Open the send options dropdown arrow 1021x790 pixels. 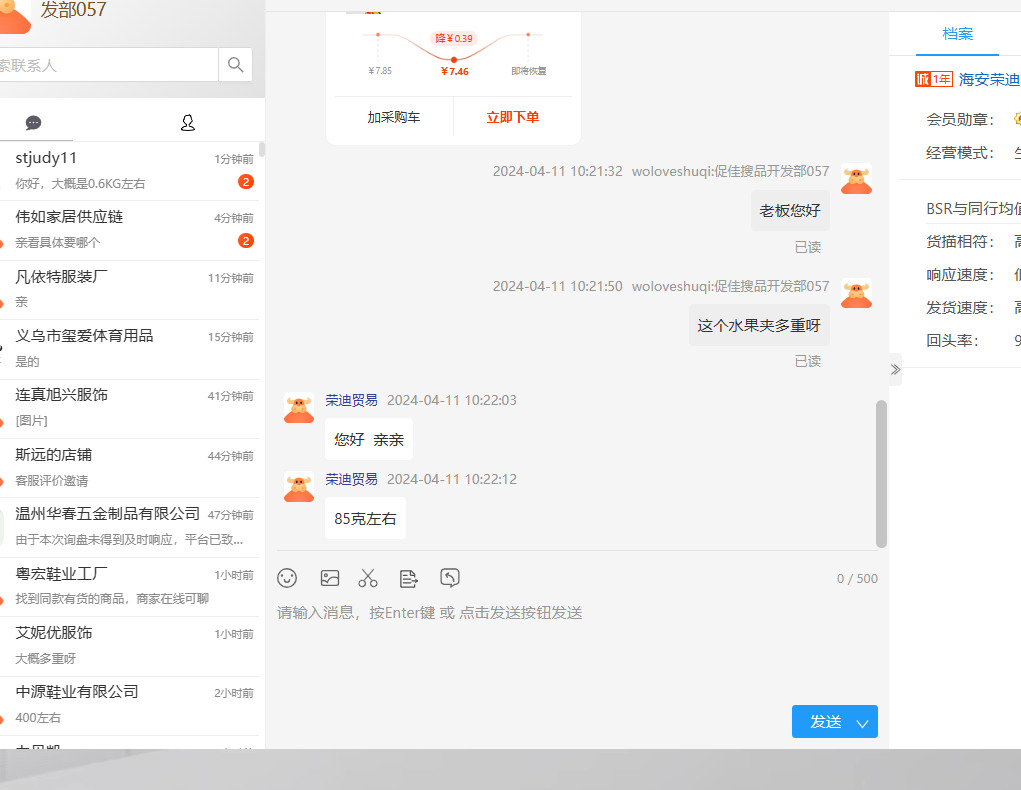tap(863, 722)
